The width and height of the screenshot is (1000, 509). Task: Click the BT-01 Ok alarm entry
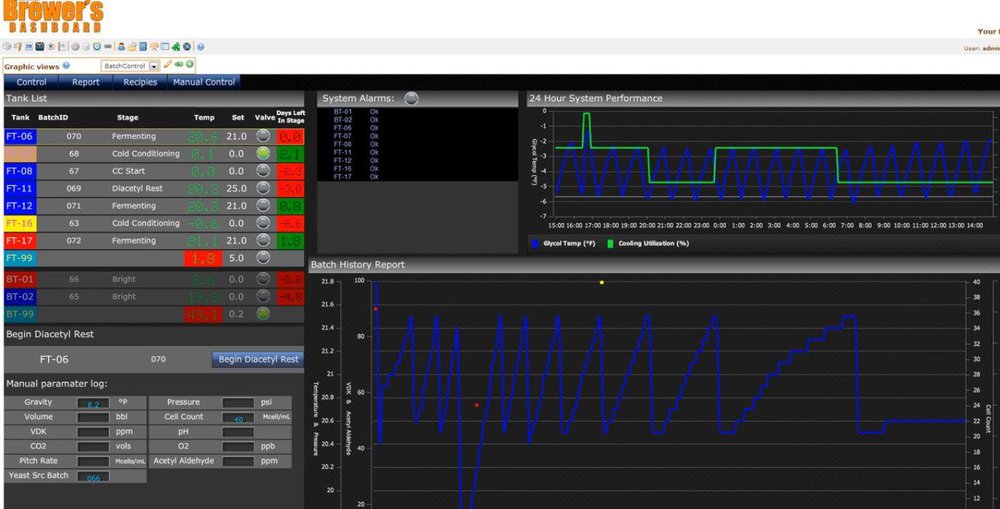point(356,112)
